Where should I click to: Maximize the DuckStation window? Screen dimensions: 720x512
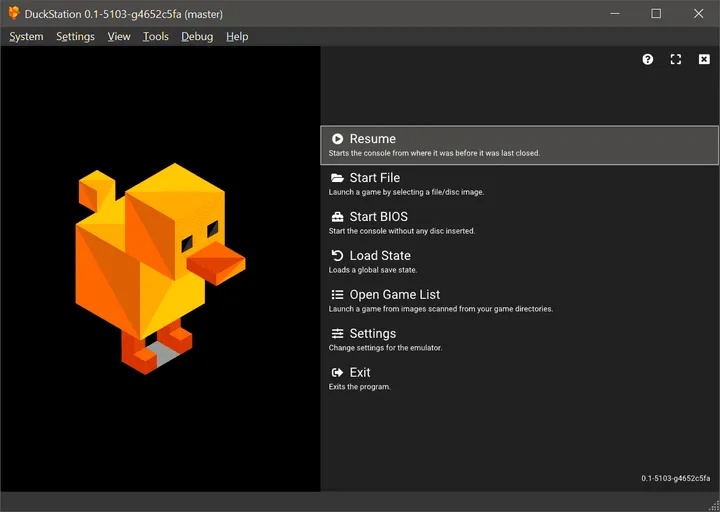(656, 13)
